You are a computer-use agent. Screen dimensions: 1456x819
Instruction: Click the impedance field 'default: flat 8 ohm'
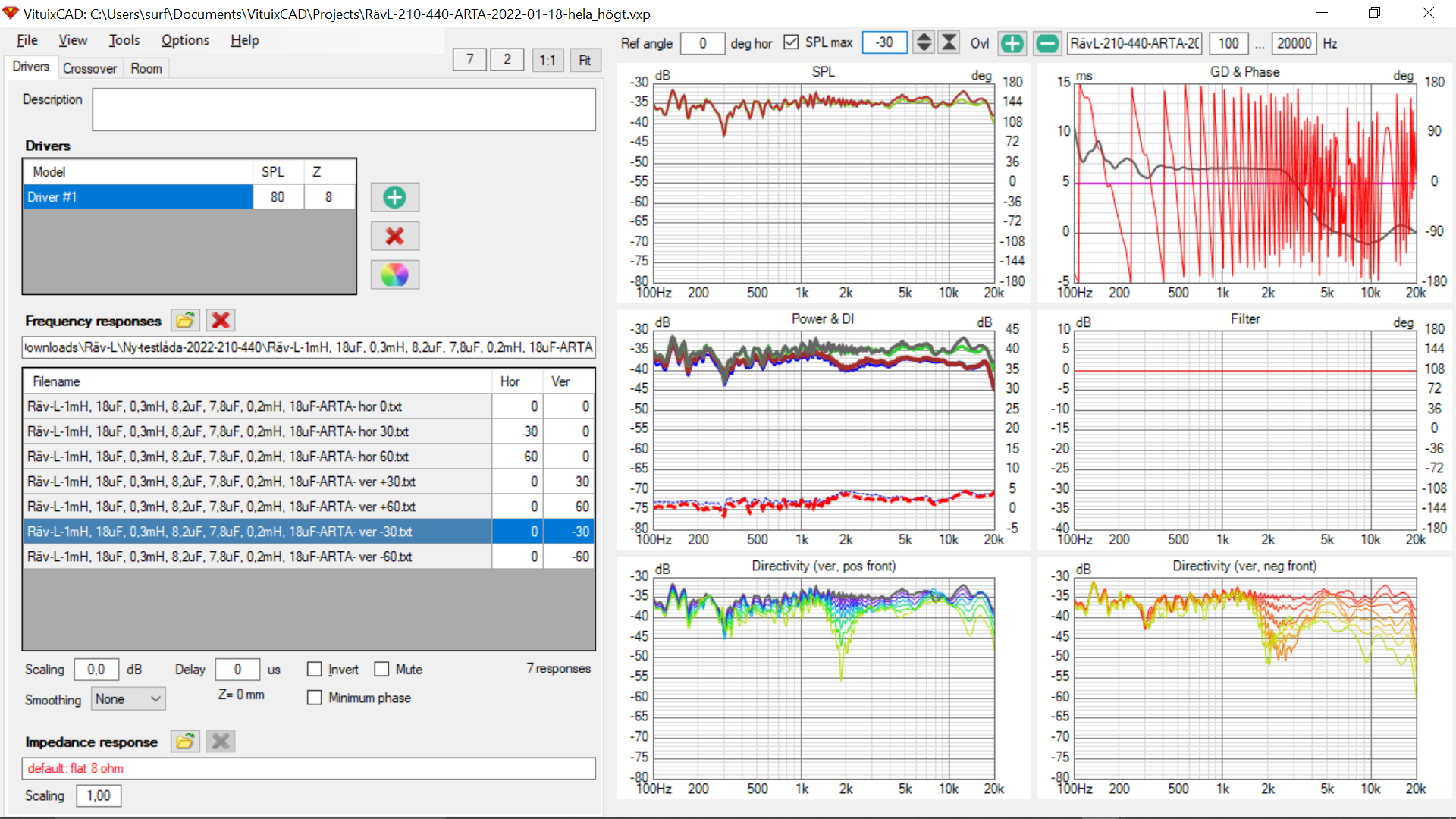pos(309,768)
